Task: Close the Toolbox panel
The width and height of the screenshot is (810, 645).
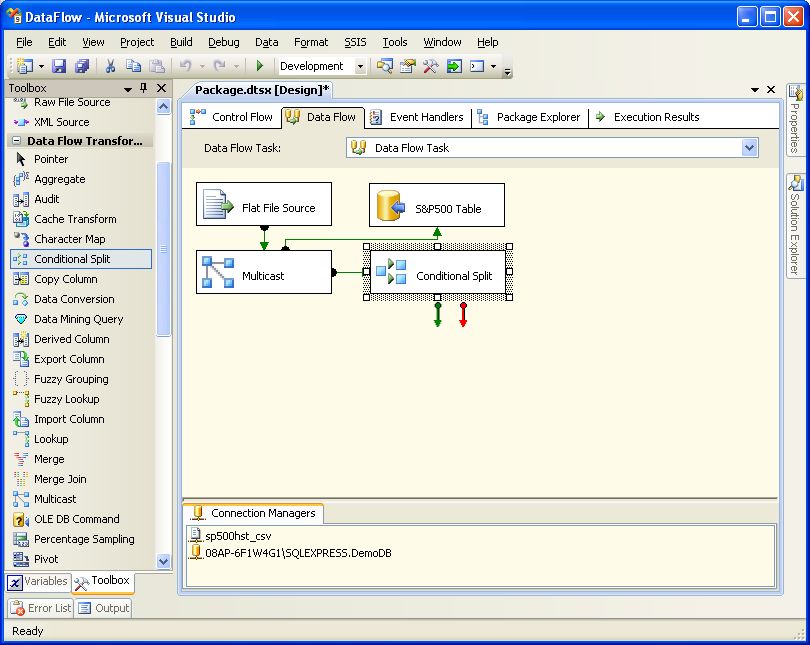Action: tap(162, 88)
